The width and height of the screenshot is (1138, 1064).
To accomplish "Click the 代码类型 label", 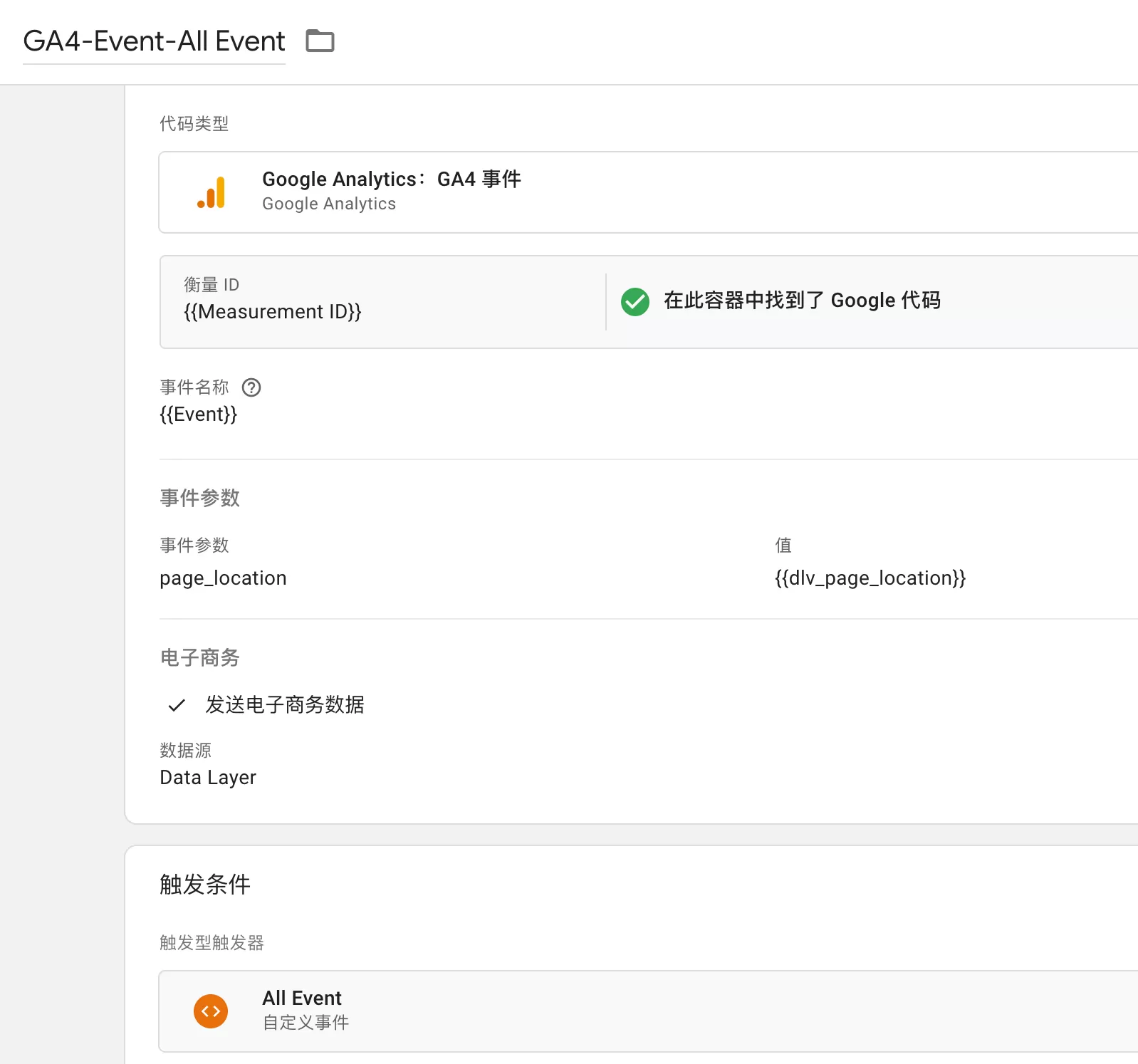I will (194, 124).
